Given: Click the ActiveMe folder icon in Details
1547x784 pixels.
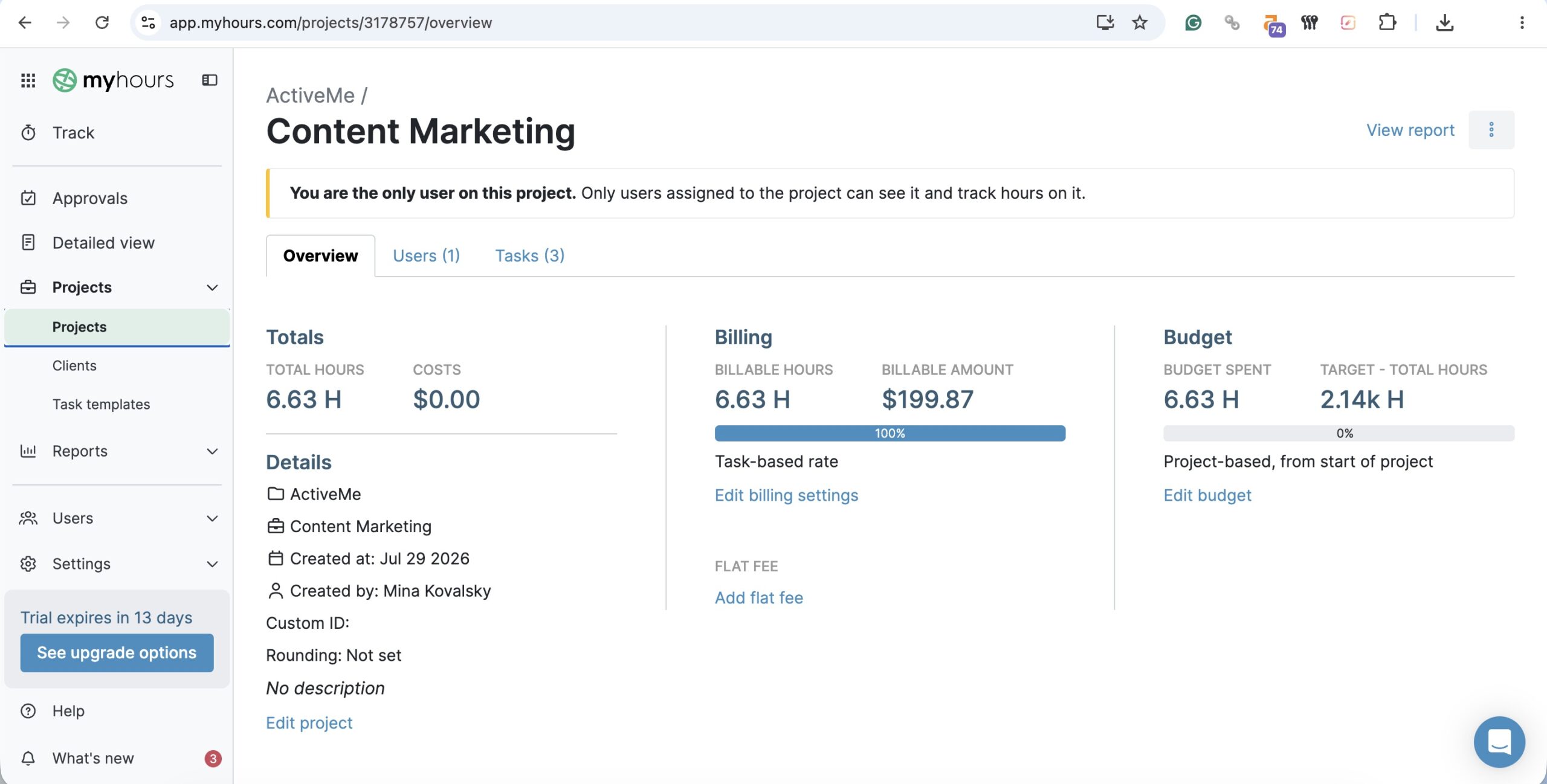Looking at the screenshot, I should click(276, 494).
